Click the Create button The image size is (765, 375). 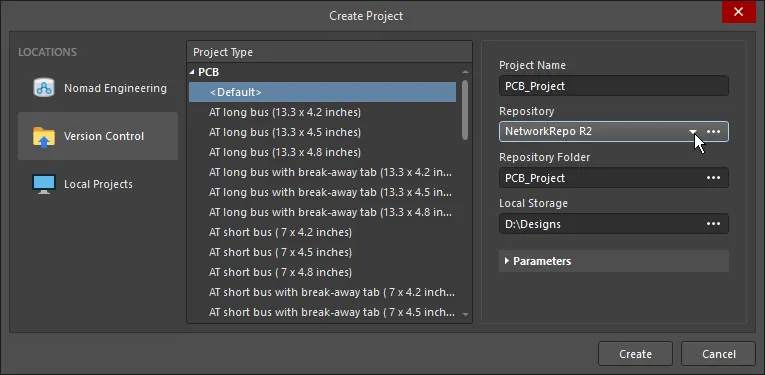pos(635,354)
